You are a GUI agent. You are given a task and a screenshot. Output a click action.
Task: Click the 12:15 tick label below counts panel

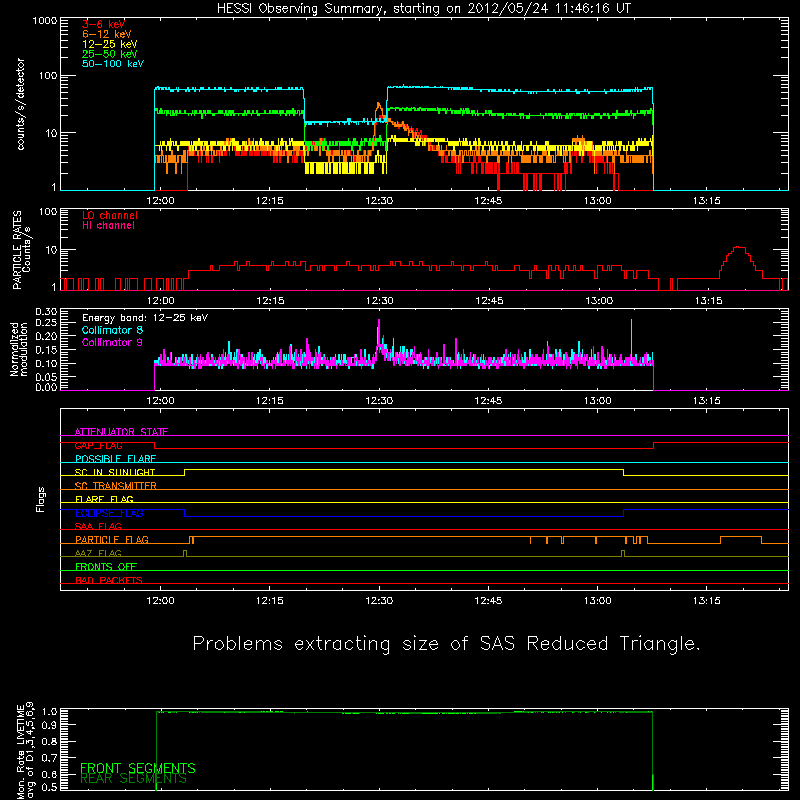point(269,201)
